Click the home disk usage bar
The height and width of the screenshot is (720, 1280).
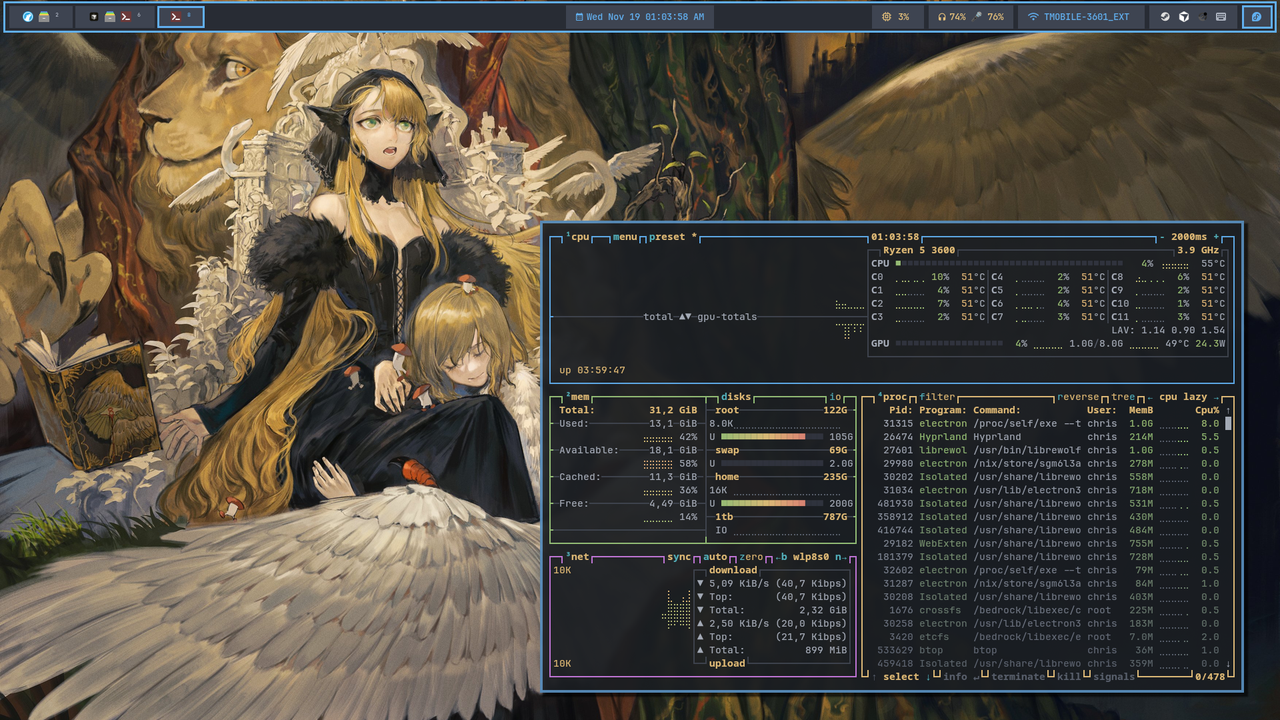[x=771, y=503]
